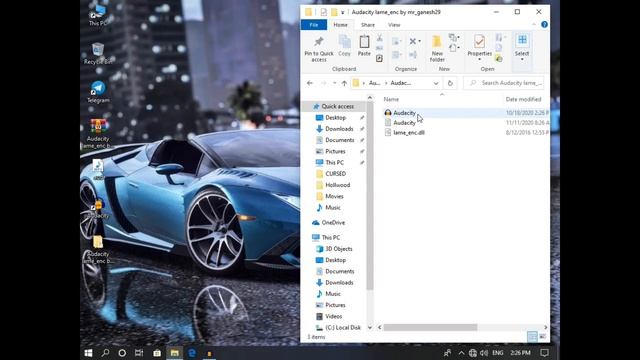Open the New item dropdown
The width and height of the screenshot is (640, 360).
pyautogui.click(x=453, y=38)
